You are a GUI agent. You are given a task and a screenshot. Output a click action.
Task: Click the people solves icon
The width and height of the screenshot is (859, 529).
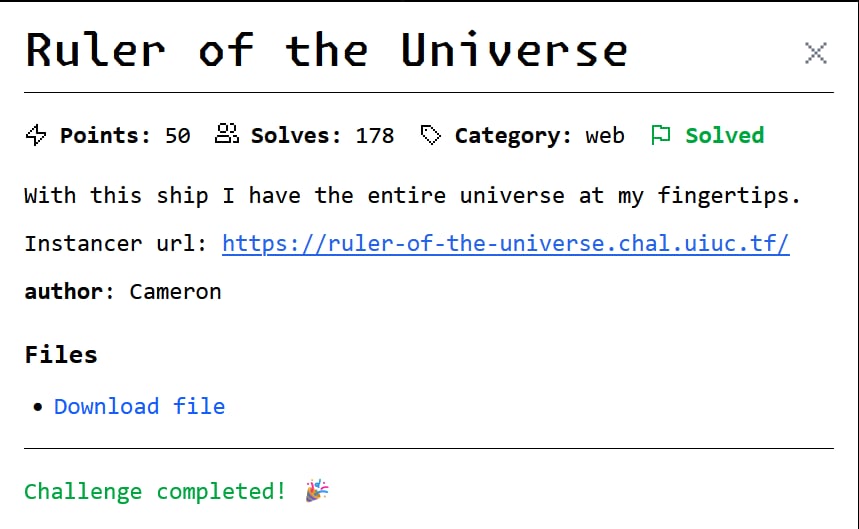[x=227, y=134]
